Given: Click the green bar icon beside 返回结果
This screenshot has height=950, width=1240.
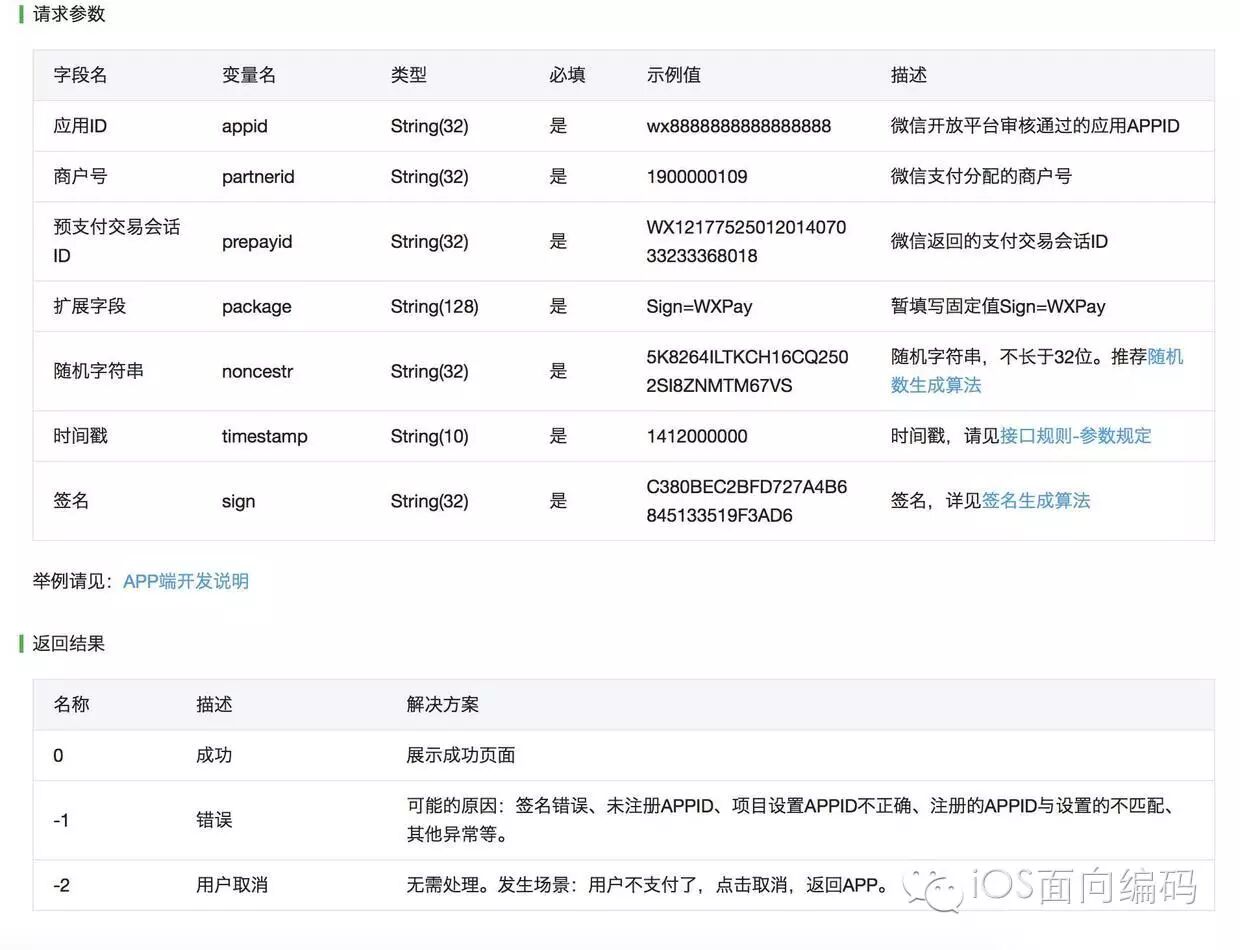Looking at the screenshot, I should click(22, 644).
